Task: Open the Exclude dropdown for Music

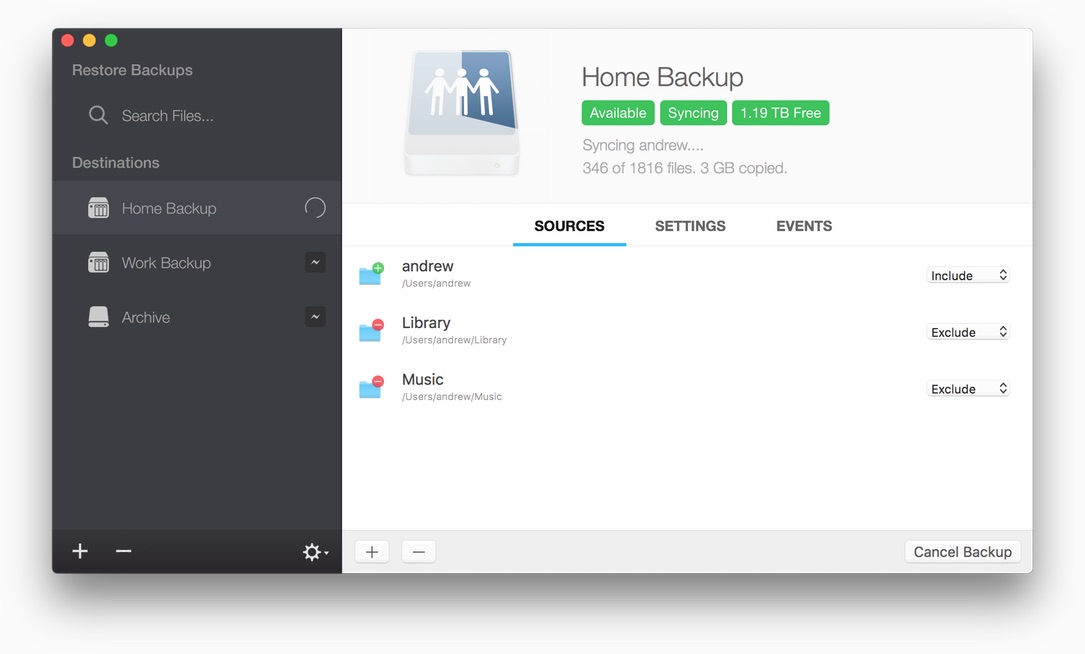Action: 968,389
